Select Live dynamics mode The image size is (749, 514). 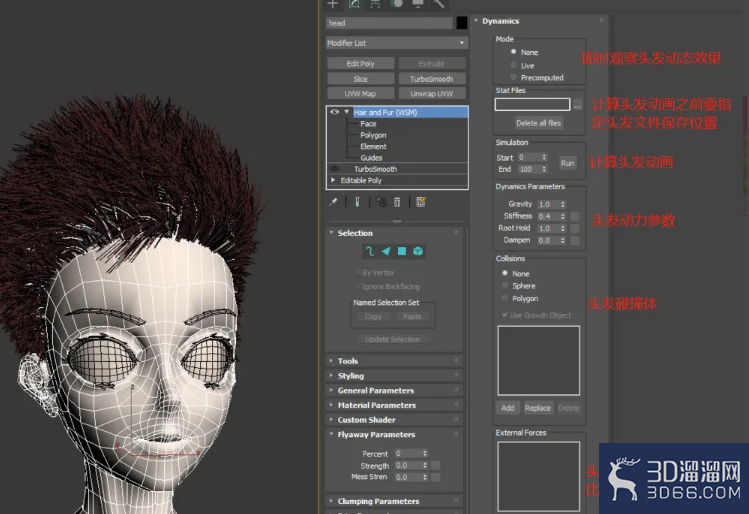tap(514, 65)
